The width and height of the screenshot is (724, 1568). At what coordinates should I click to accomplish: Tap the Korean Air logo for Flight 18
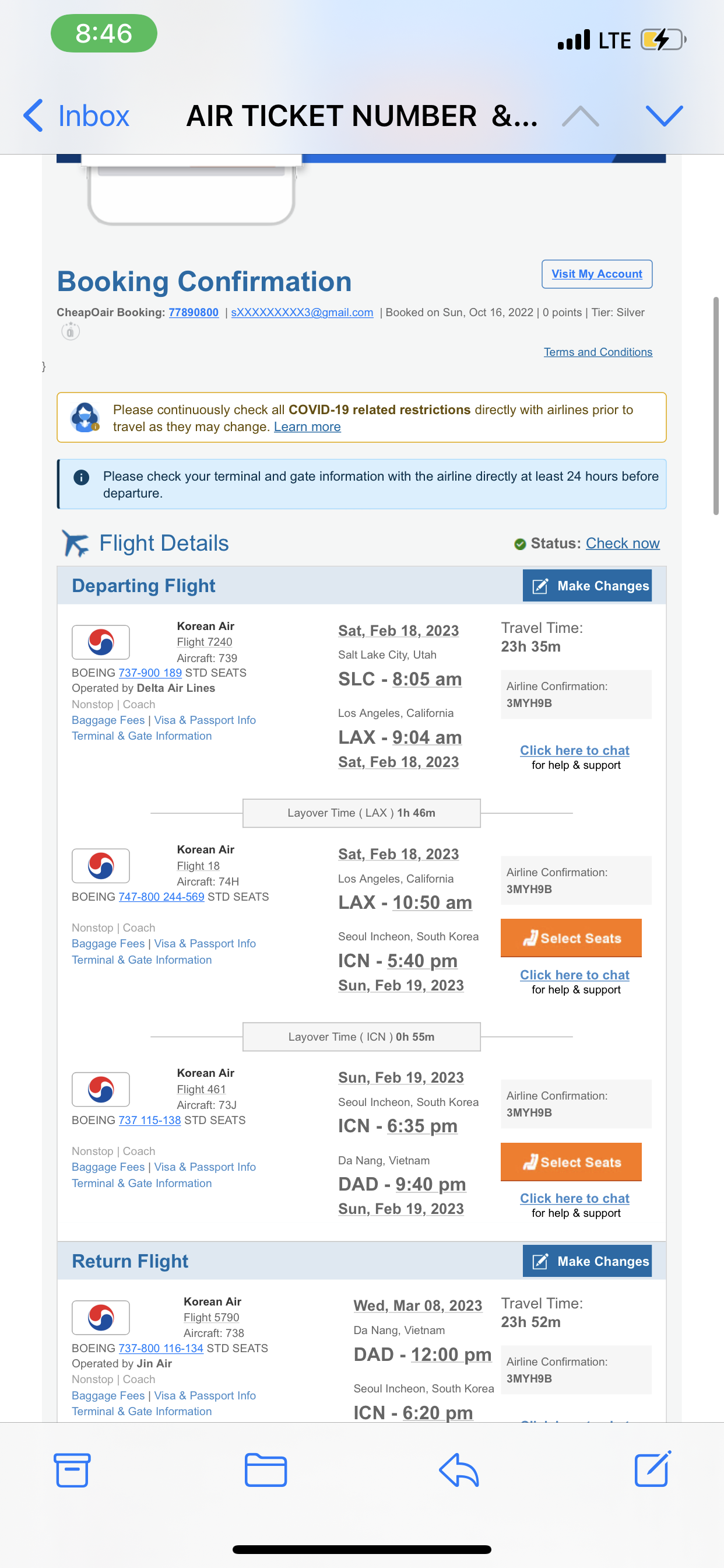[x=101, y=866]
